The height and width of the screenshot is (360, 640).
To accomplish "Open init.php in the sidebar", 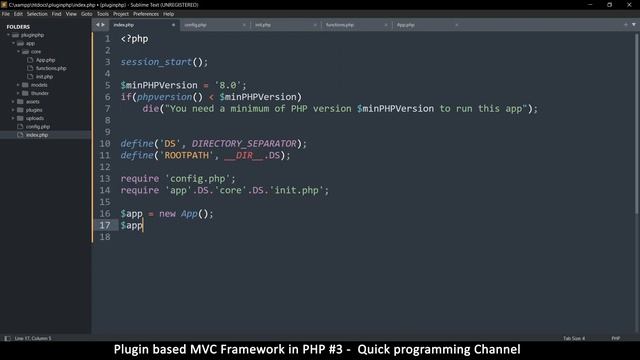I will coord(44,77).
